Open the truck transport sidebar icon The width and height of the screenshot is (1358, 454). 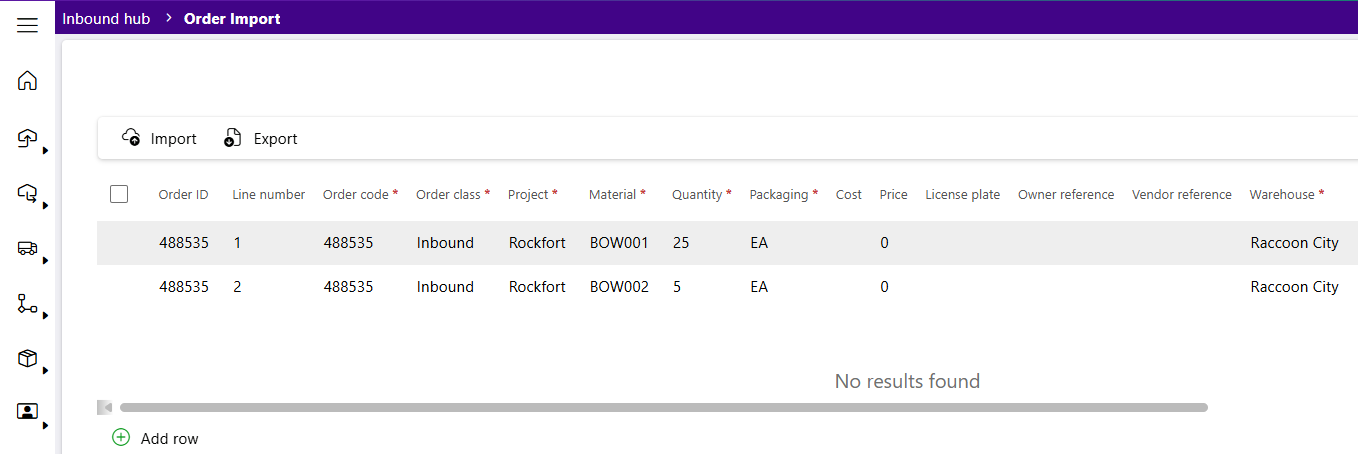(x=27, y=249)
